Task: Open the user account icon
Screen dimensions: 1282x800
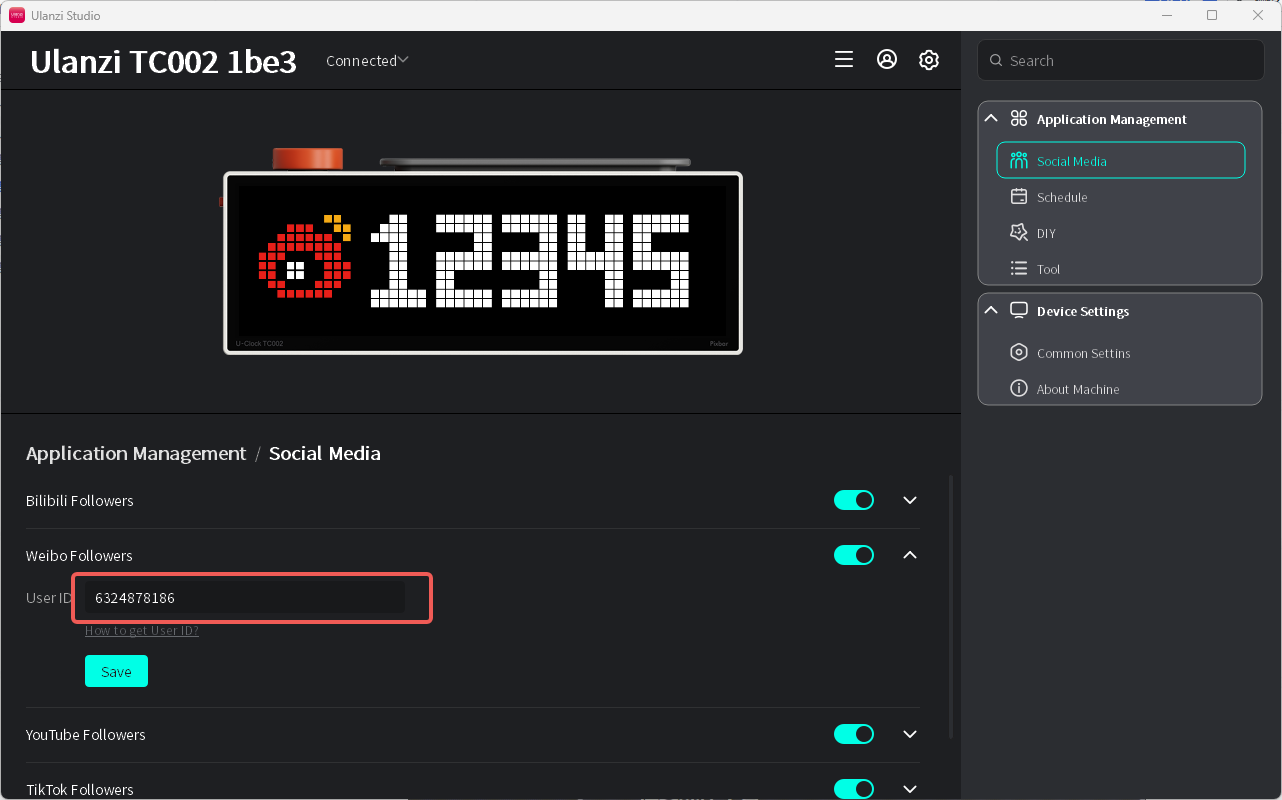Action: 887,60
